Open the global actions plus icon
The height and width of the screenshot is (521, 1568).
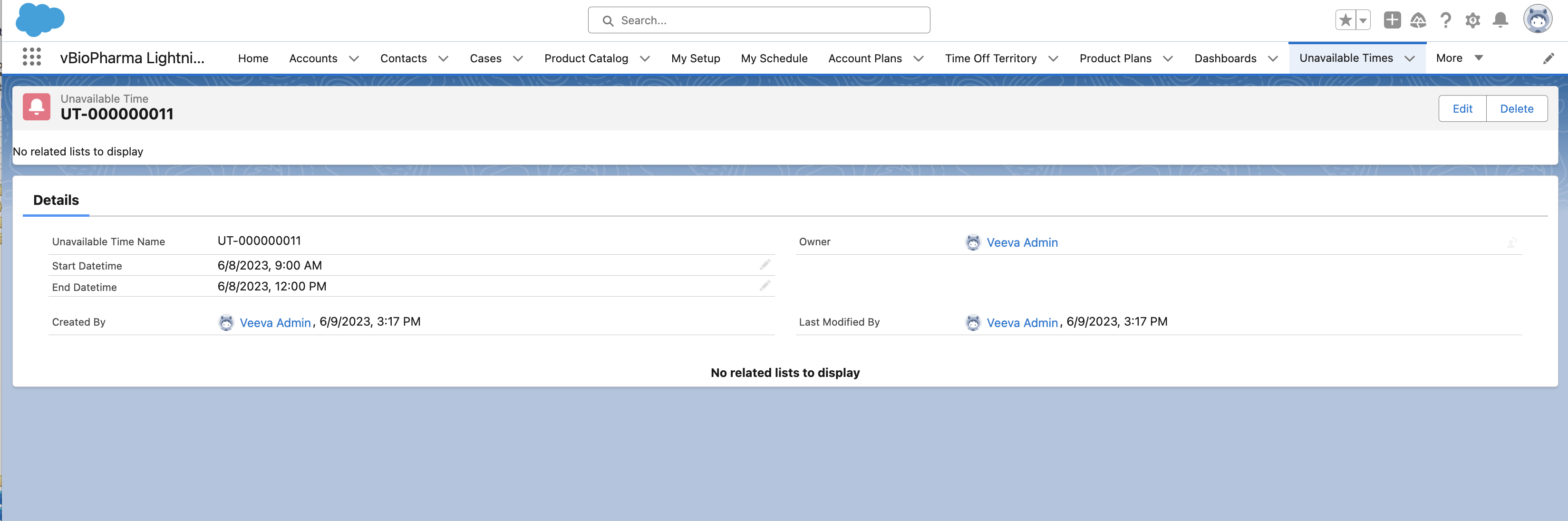pos(1392,20)
